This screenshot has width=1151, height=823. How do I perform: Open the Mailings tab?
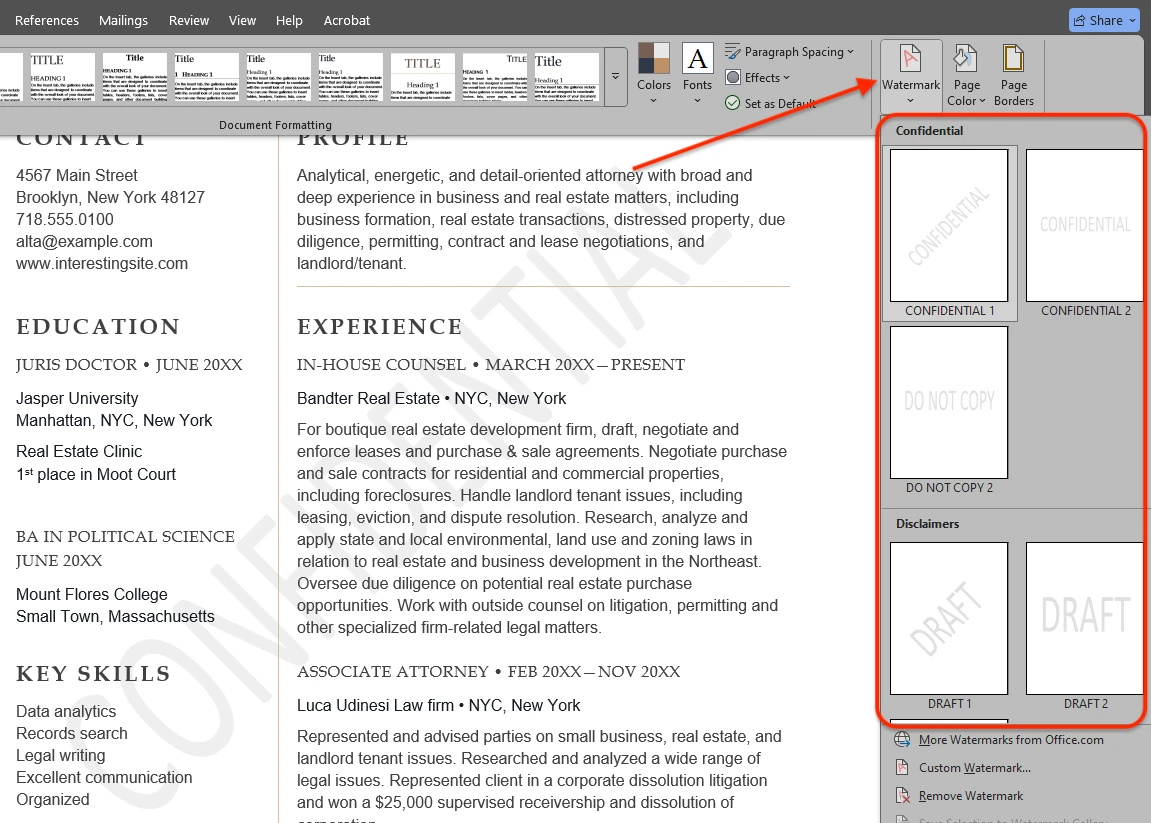124,20
